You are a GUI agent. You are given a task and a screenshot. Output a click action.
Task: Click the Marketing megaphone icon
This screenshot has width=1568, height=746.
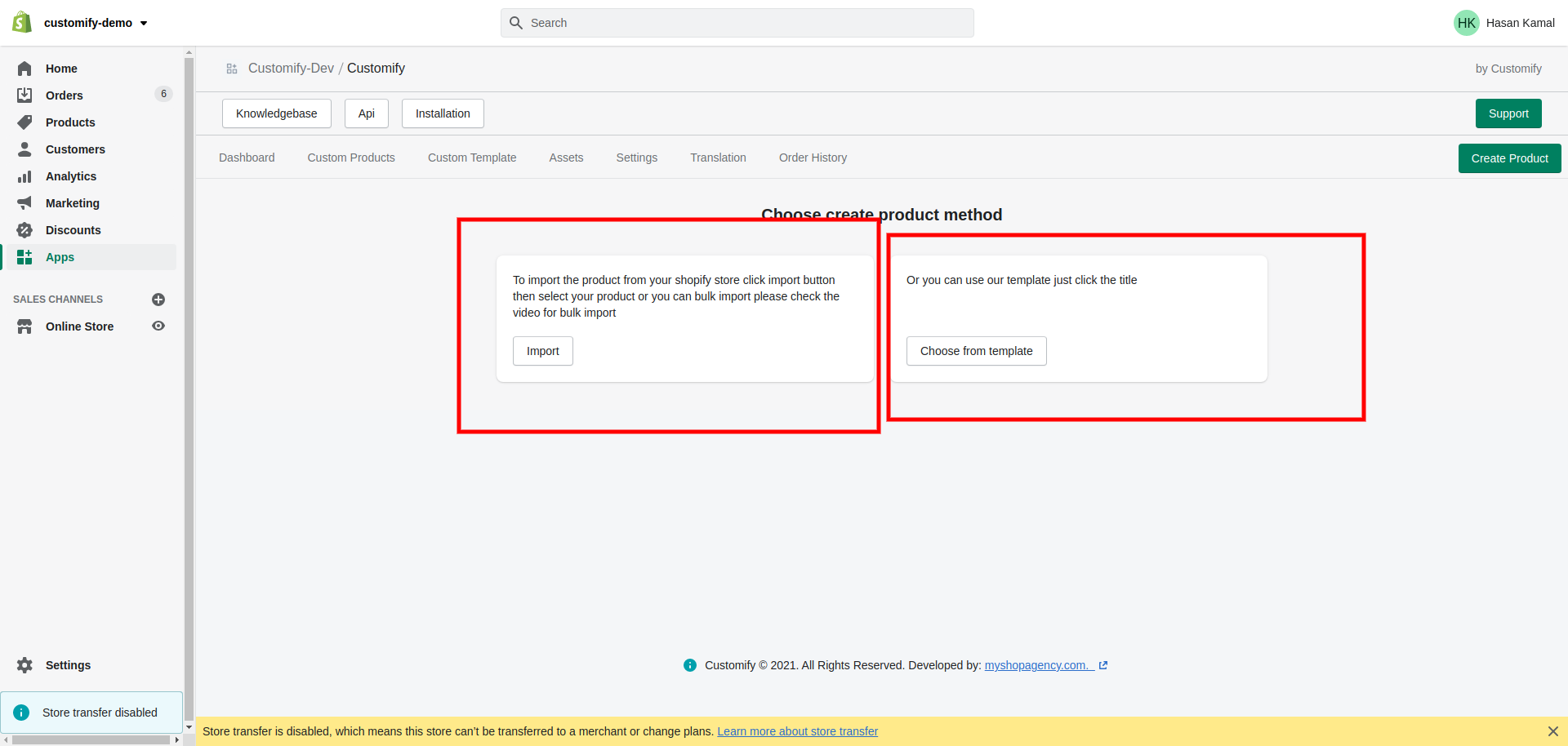[24, 203]
